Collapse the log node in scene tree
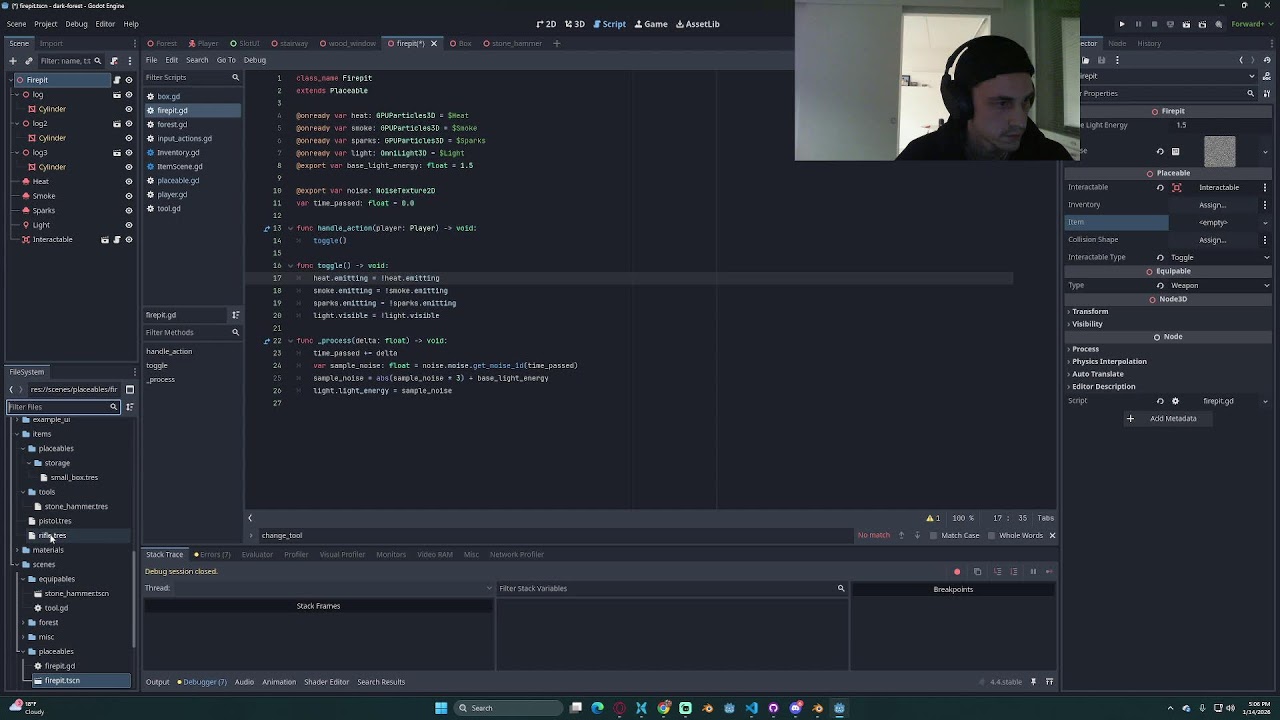Viewport: 1280px width, 720px height. pyautogui.click(x=17, y=95)
